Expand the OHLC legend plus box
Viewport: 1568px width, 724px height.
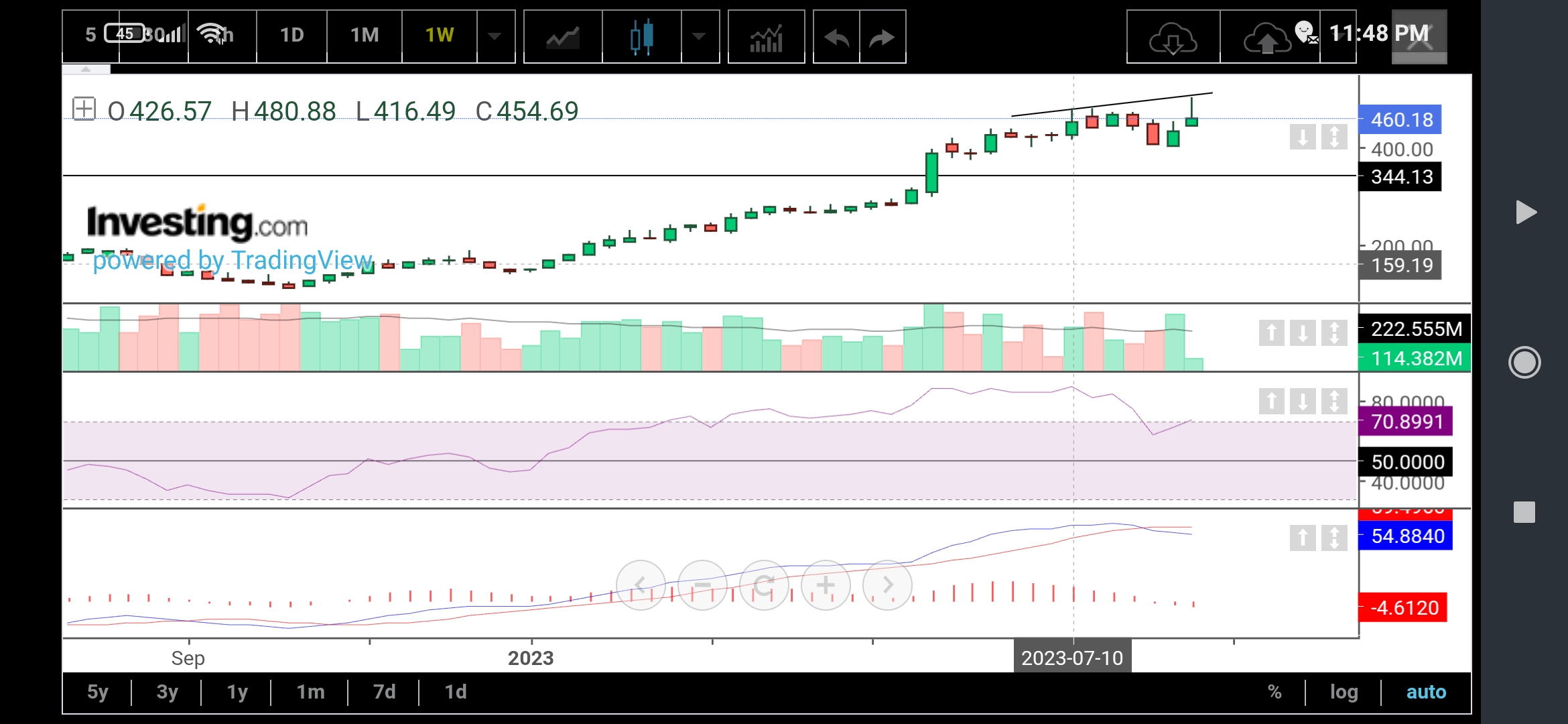coord(84,109)
